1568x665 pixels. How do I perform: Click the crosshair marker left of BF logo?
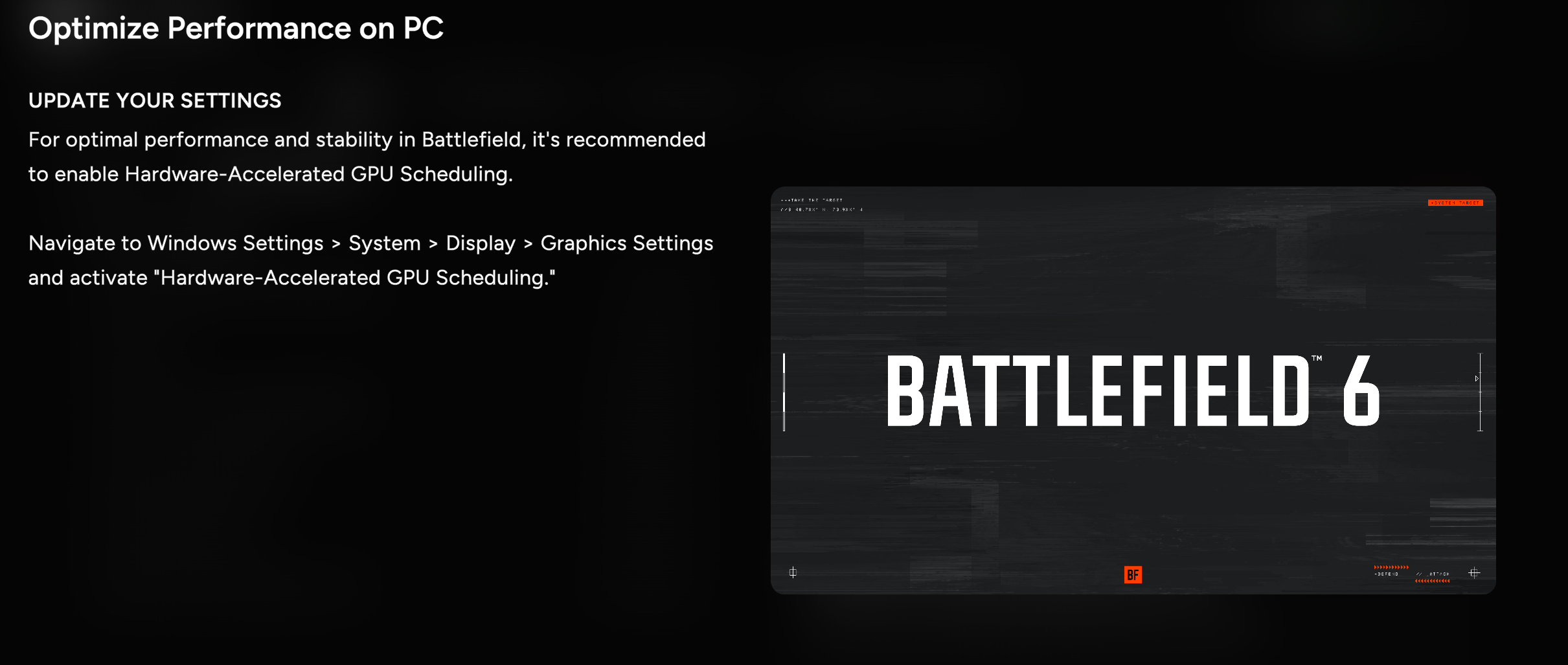[x=793, y=572]
